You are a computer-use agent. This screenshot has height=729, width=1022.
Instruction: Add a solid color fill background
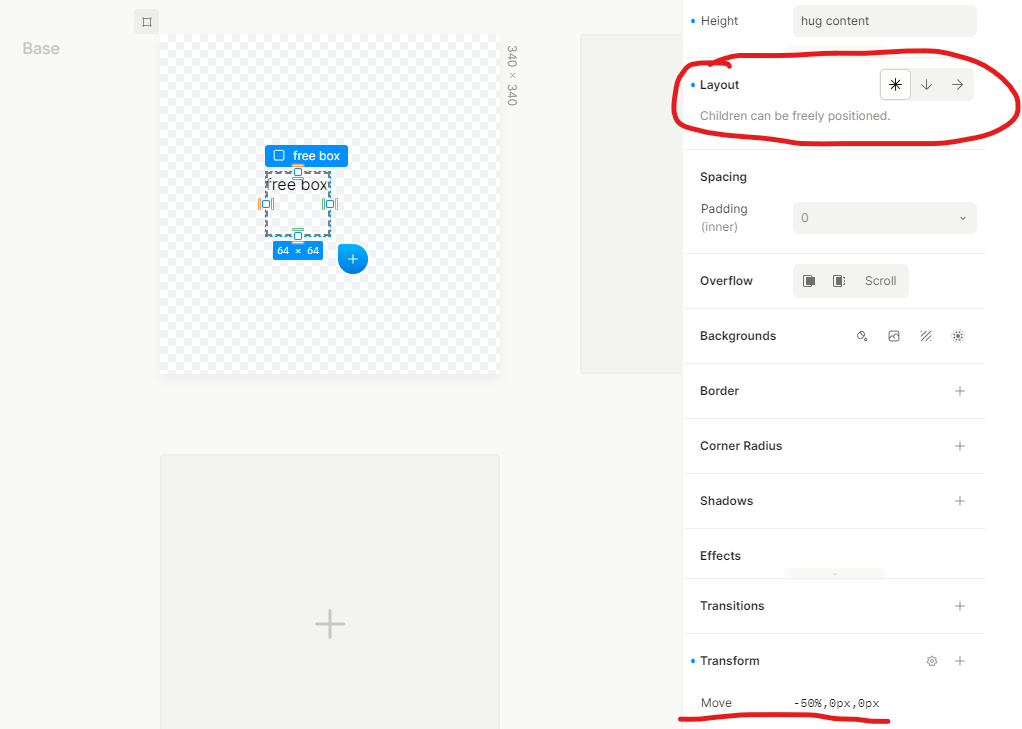coord(862,336)
